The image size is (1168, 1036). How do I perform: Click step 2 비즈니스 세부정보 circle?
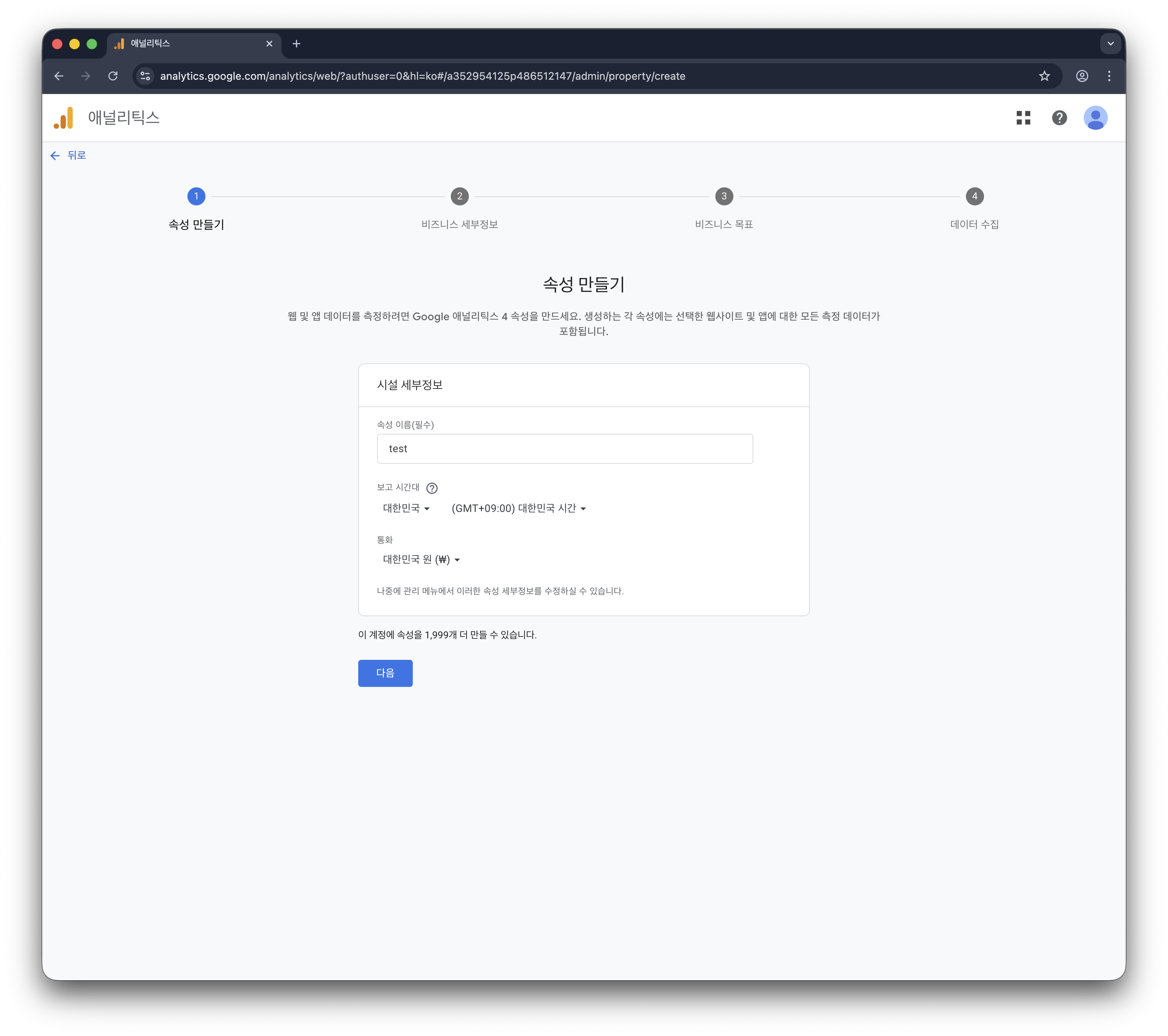coord(459,196)
